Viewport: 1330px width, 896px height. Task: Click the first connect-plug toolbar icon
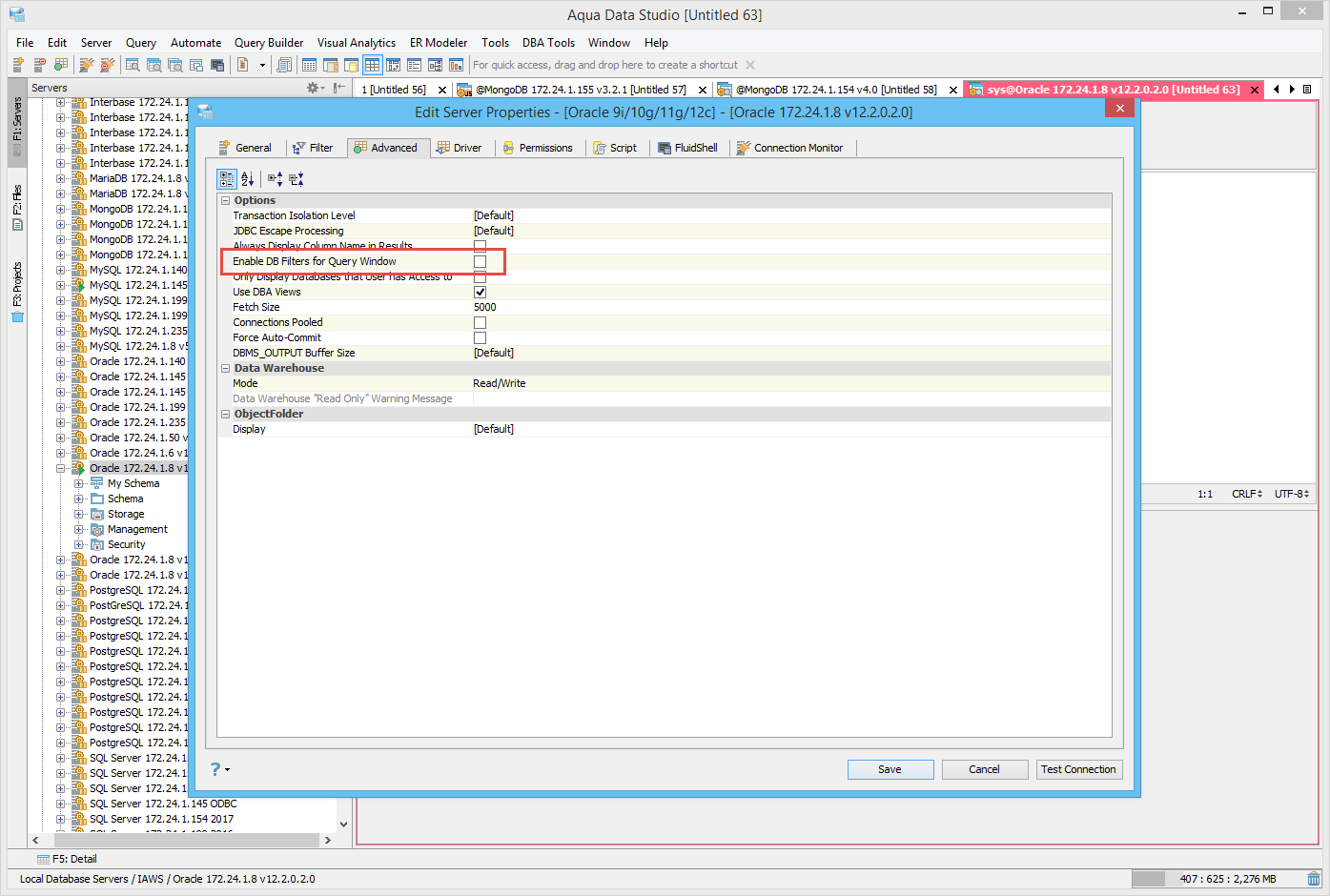(86, 65)
